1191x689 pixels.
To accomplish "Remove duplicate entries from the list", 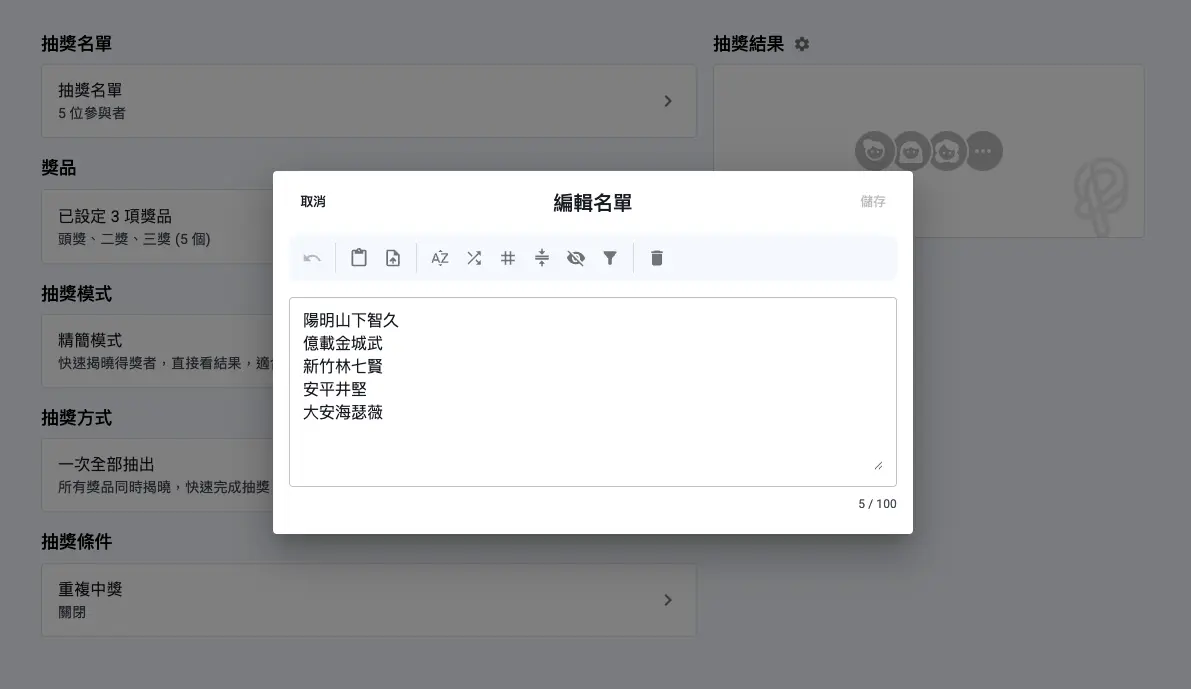I will [x=542, y=257].
